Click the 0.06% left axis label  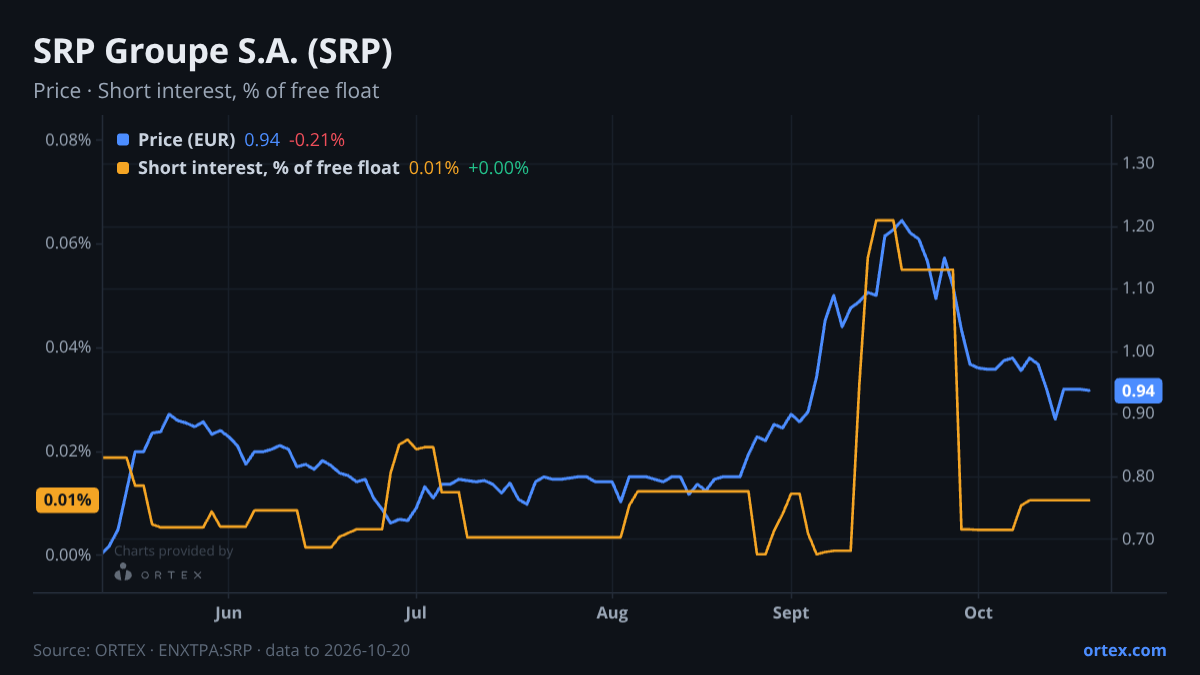[68, 243]
